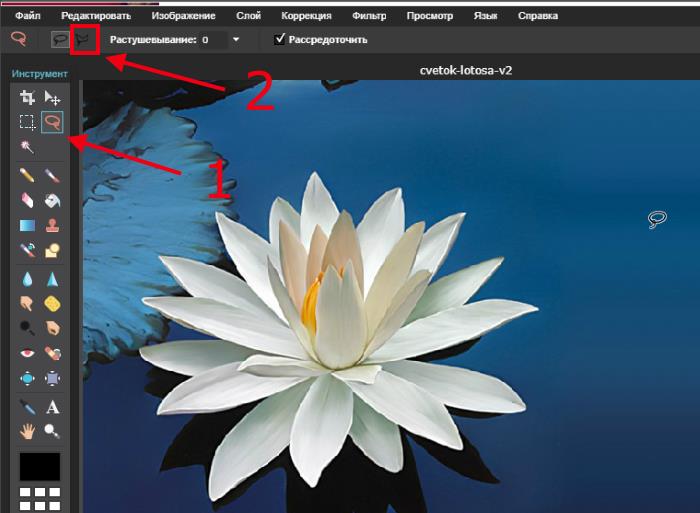
Task: Select the Red Eye Reduction tool
Action: tap(27, 354)
